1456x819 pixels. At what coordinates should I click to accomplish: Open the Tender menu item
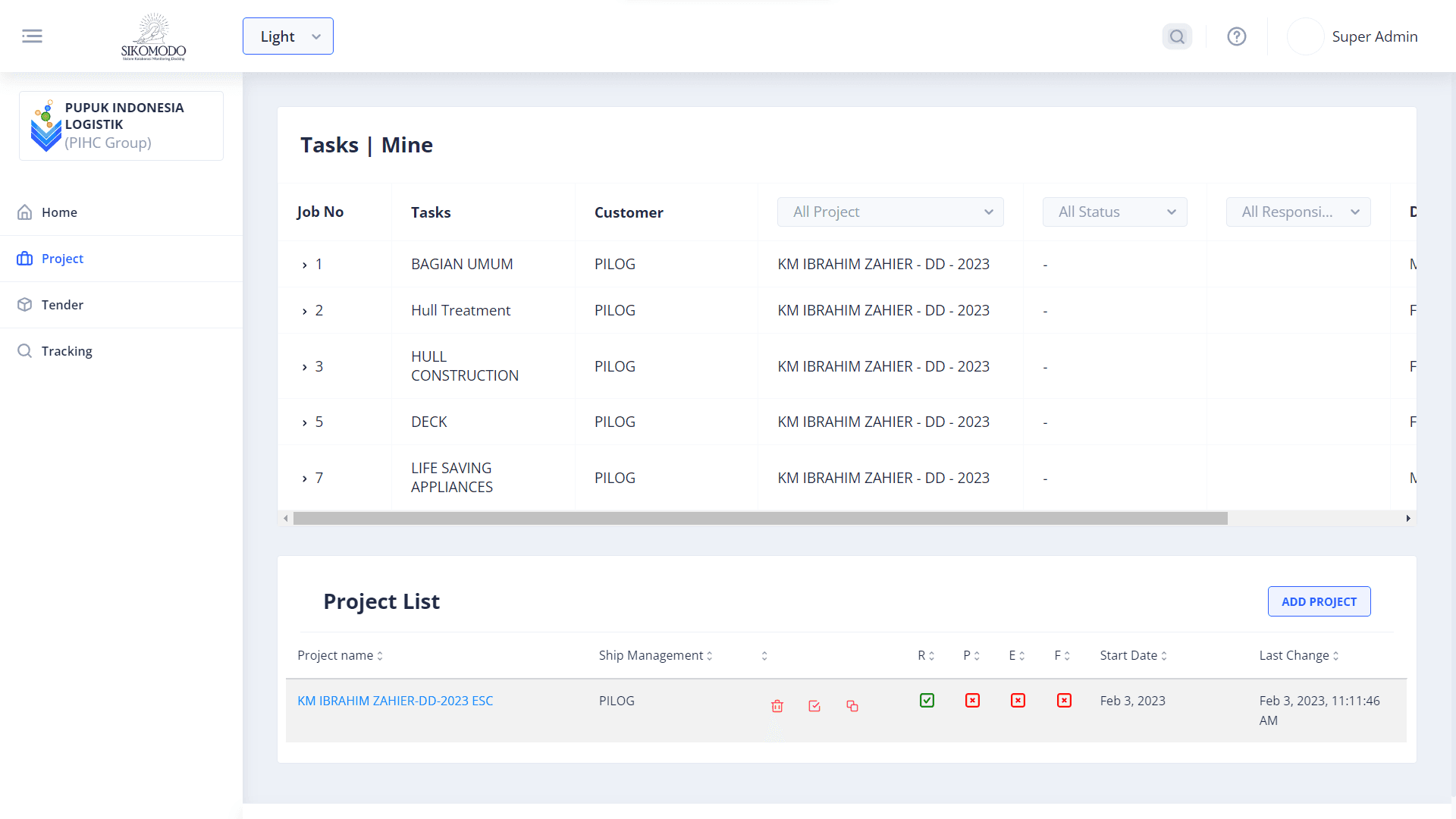62,305
